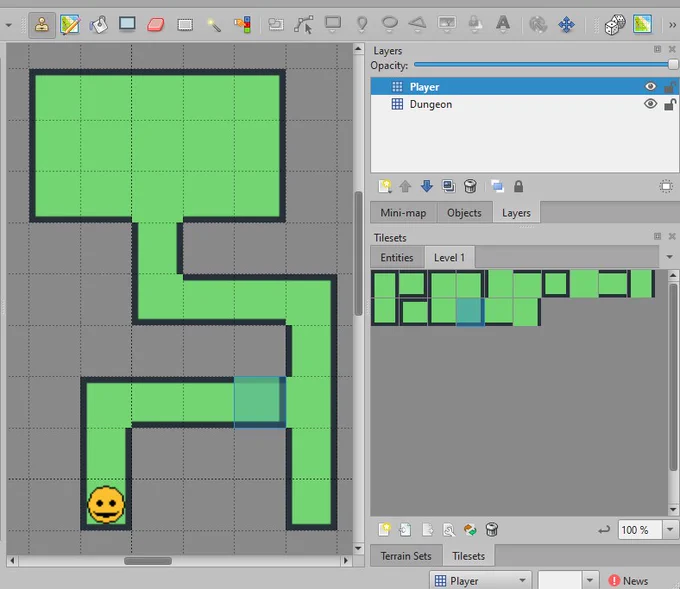Select the Terrain Brush tool
The image size is (680, 589).
tap(70, 25)
